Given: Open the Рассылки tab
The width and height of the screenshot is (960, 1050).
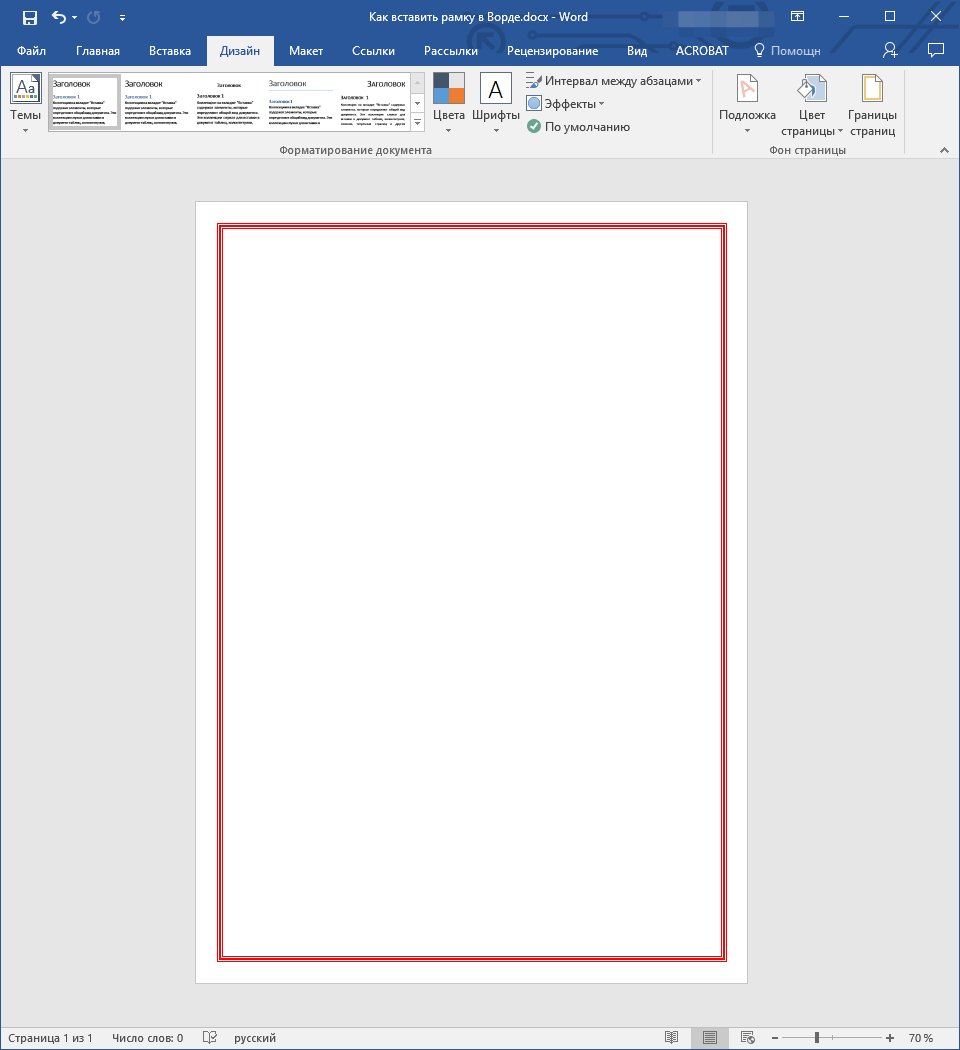Looking at the screenshot, I should [x=451, y=51].
